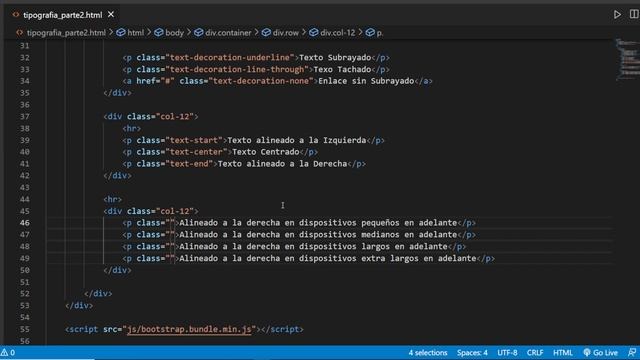Place cursor in 'Texto Subrayado' text

coord(335,58)
